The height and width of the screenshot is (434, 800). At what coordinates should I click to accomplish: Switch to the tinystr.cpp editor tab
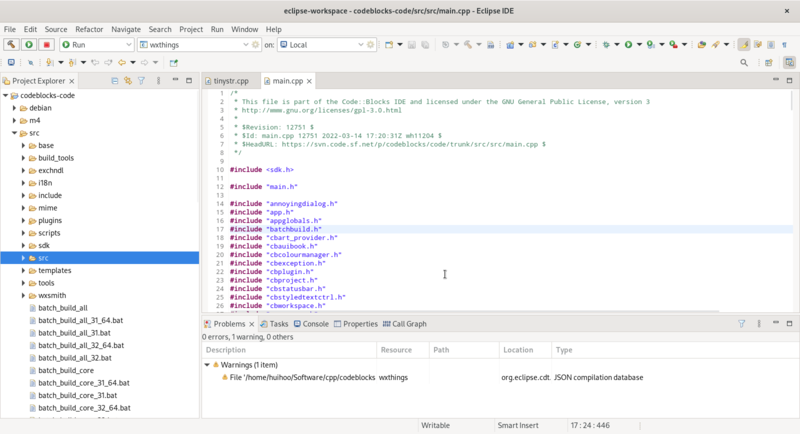pyautogui.click(x=230, y=80)
